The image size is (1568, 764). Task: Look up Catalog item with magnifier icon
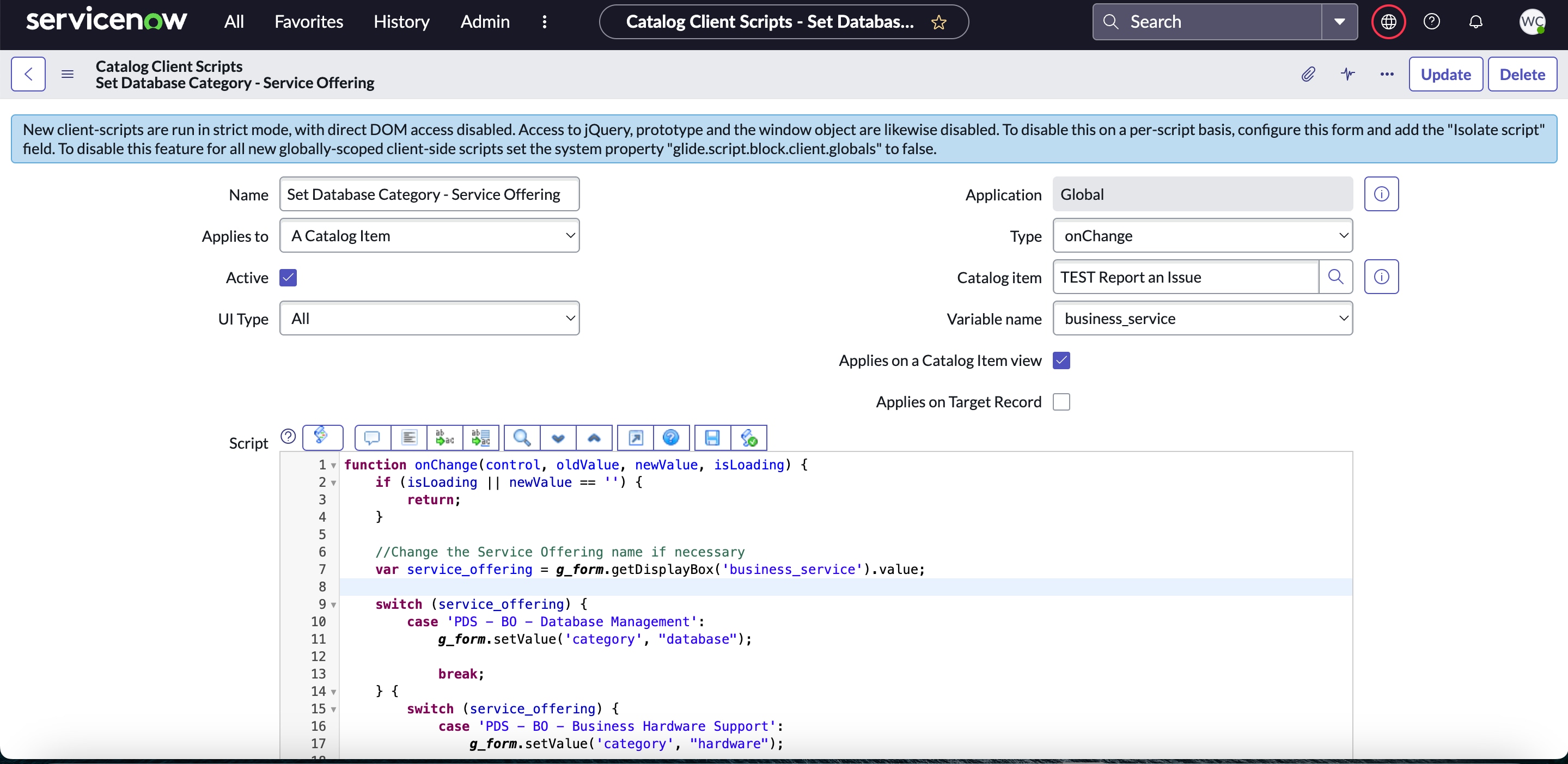(1335, 277)
